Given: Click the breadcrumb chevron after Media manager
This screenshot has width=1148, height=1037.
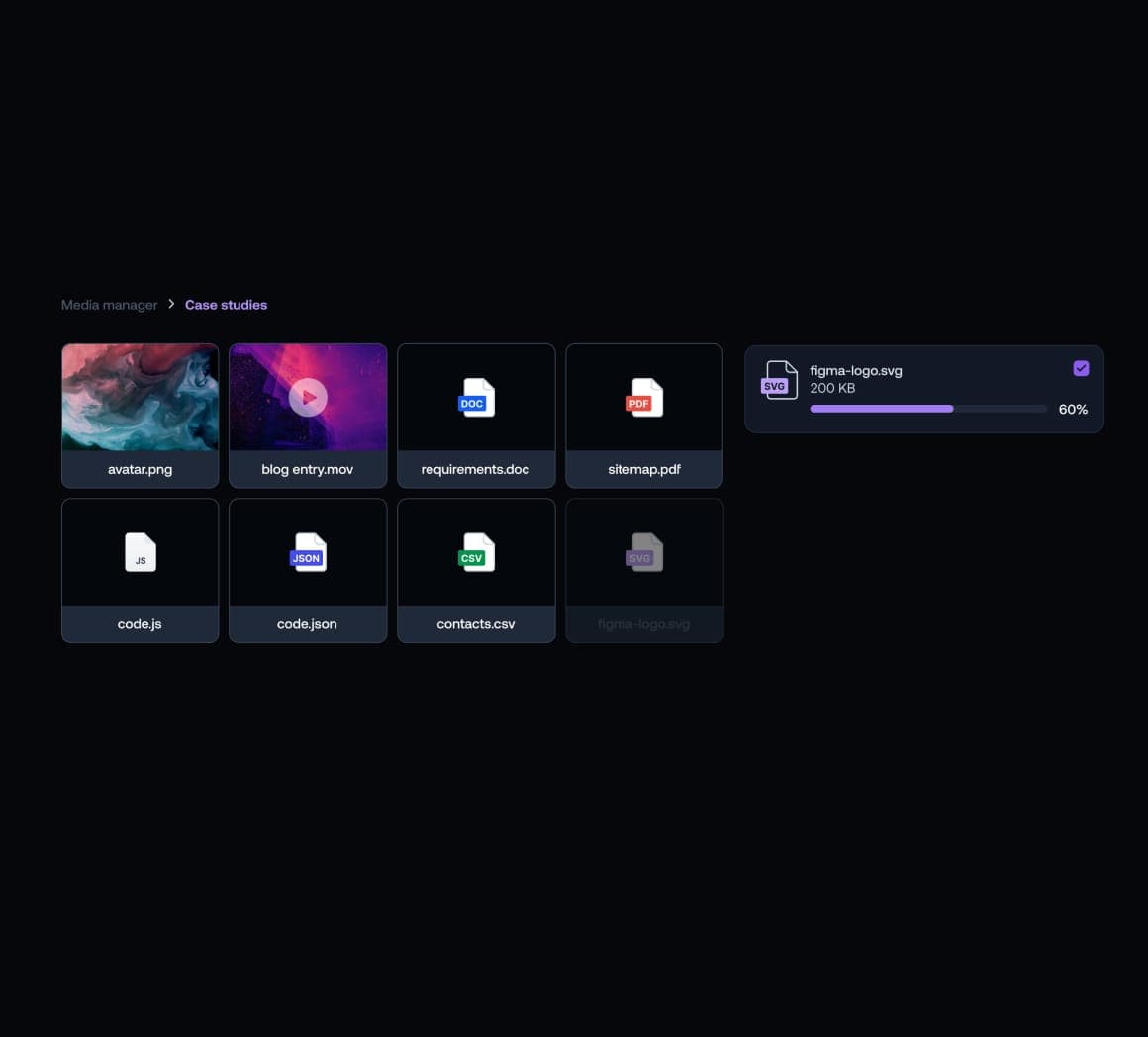Looking at the screenshot, I should [x=171, y=304].
